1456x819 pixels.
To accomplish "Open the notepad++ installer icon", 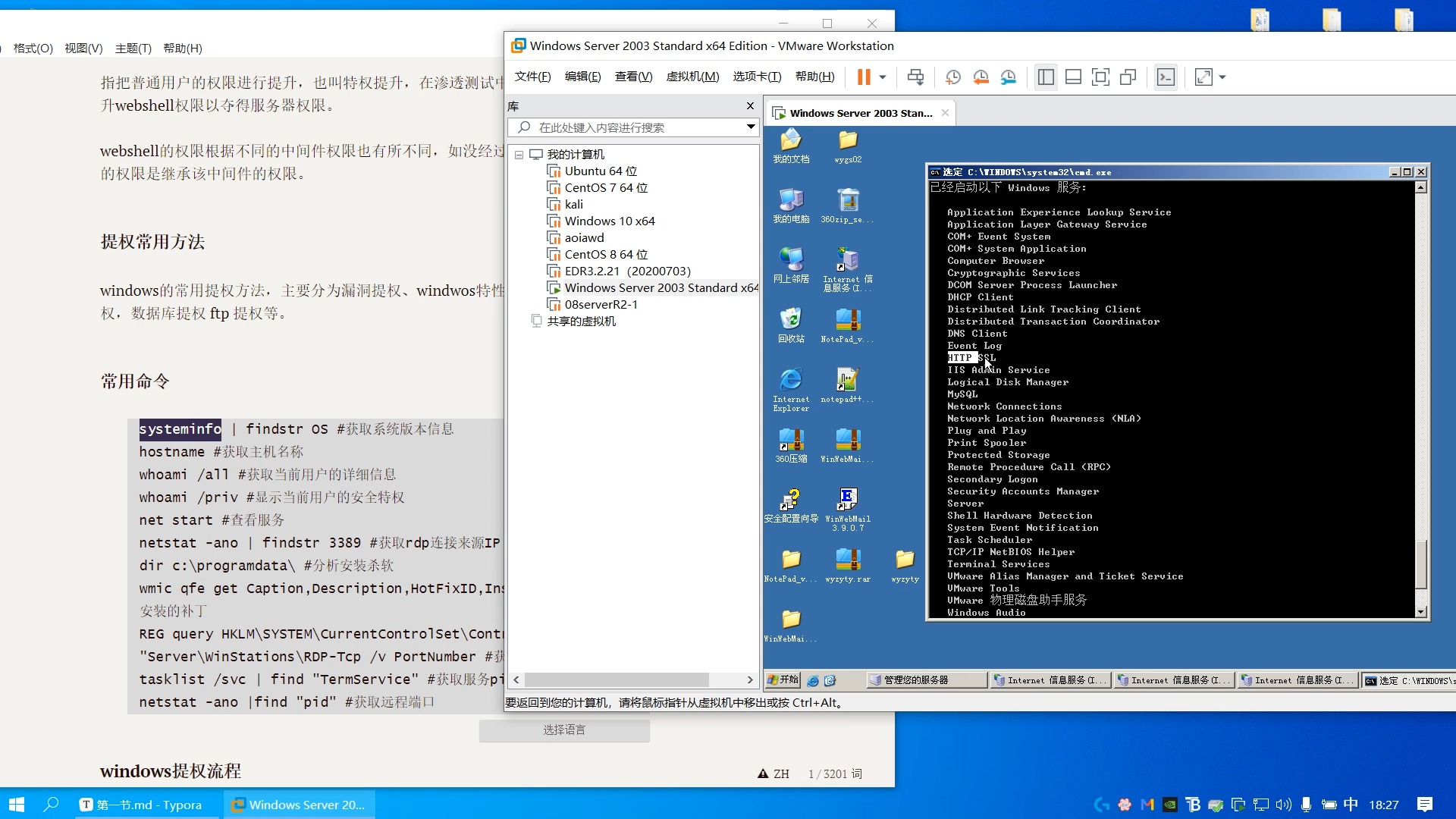I will click(847, 386).
